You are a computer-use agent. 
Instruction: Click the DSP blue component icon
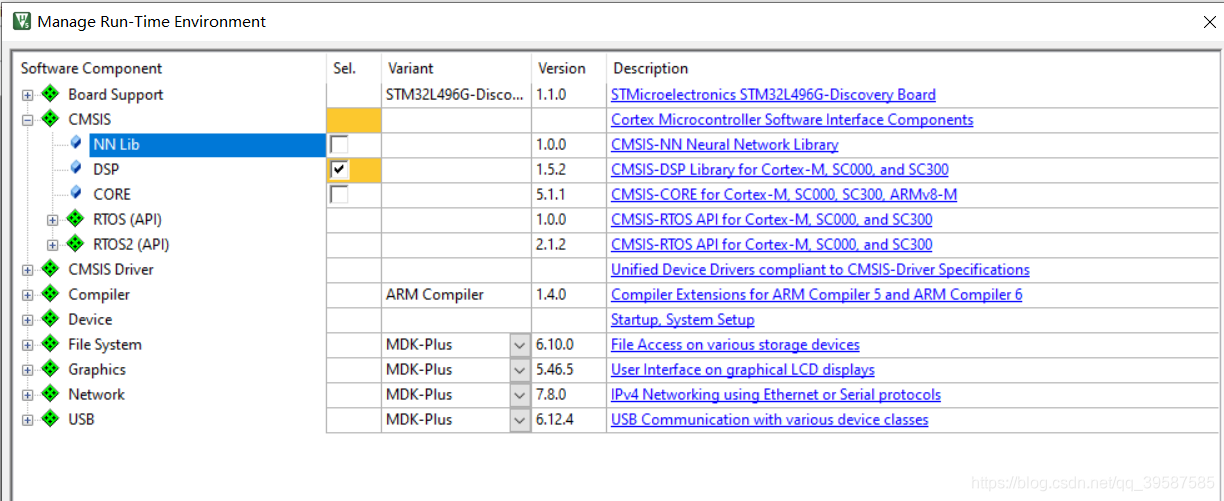76,169
